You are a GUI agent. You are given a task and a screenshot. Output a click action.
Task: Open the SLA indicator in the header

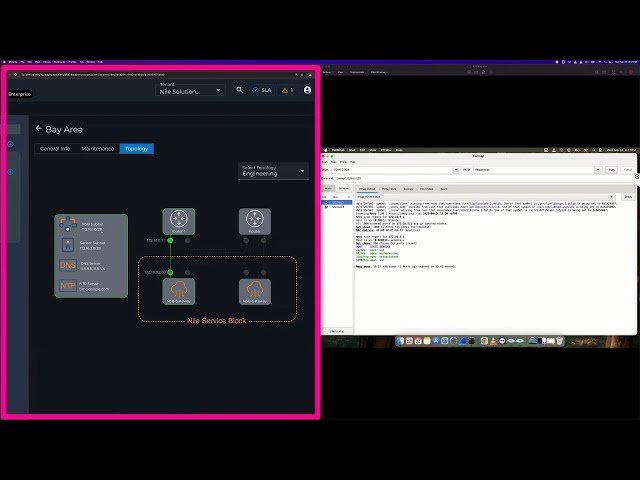coord(262,90)
